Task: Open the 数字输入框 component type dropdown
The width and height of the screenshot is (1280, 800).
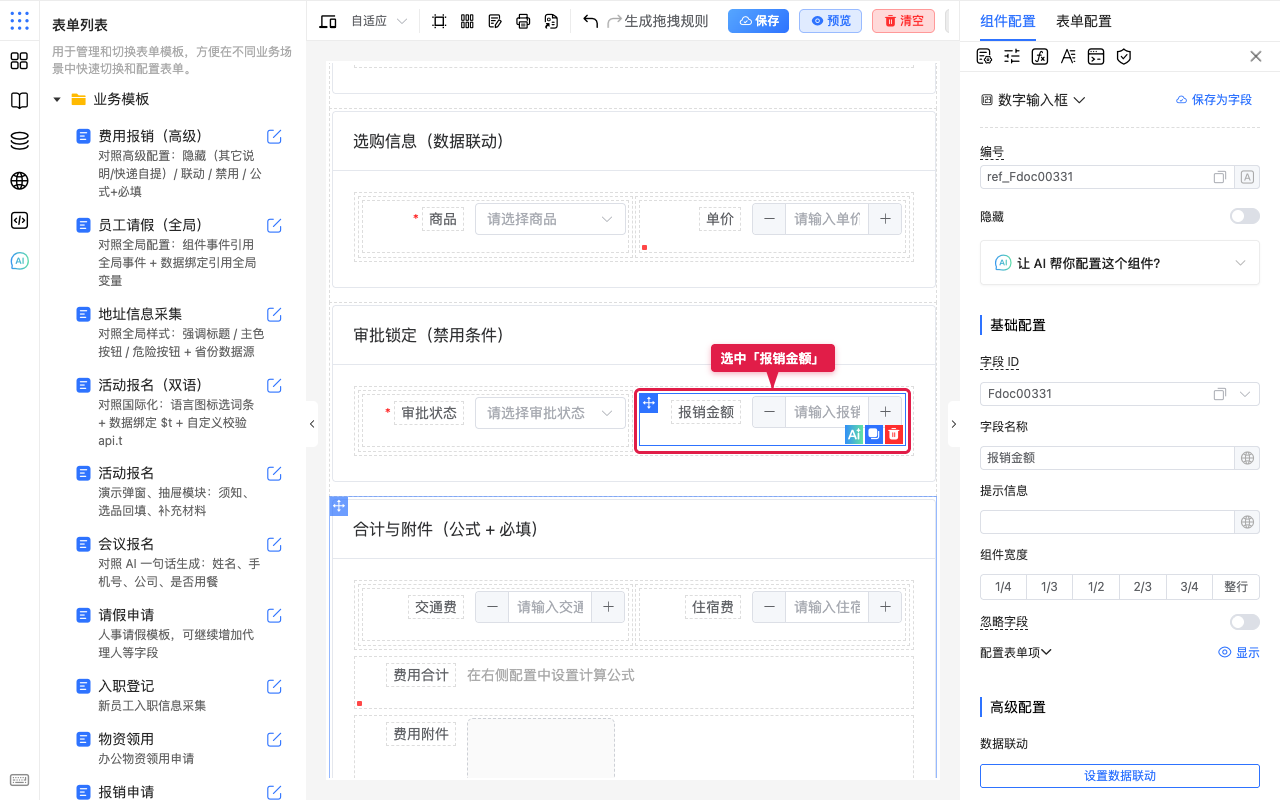Action: coord(1033,100)
